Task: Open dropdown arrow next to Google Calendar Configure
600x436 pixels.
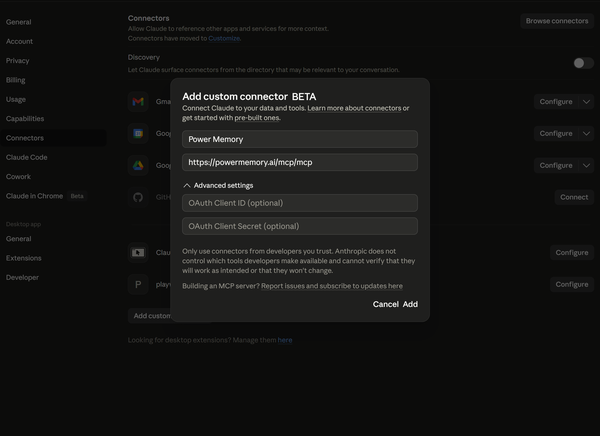Action: click(x=586, y=134)
